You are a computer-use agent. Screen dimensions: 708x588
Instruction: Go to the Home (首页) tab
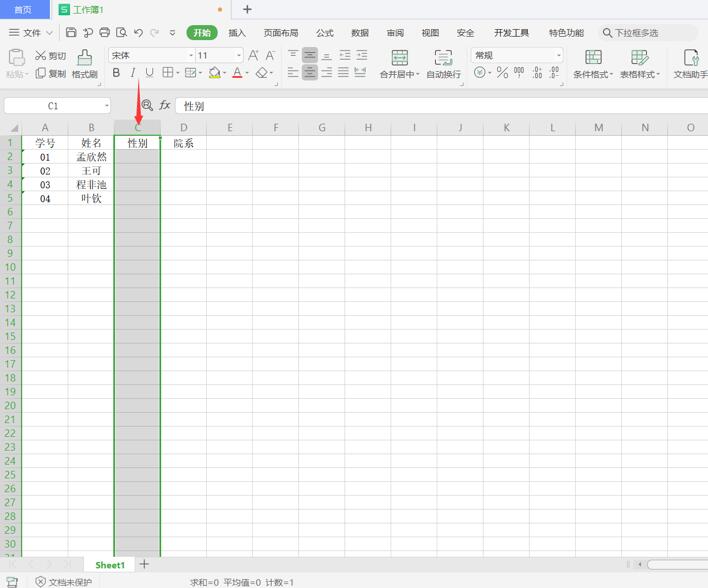point(23,9)
